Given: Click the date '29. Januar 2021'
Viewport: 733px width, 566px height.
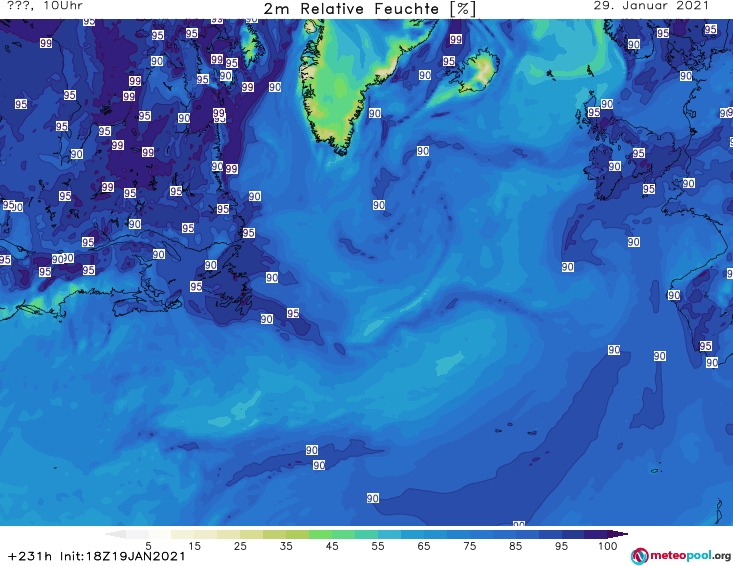Looking at the screenshot, I should 651,6.
